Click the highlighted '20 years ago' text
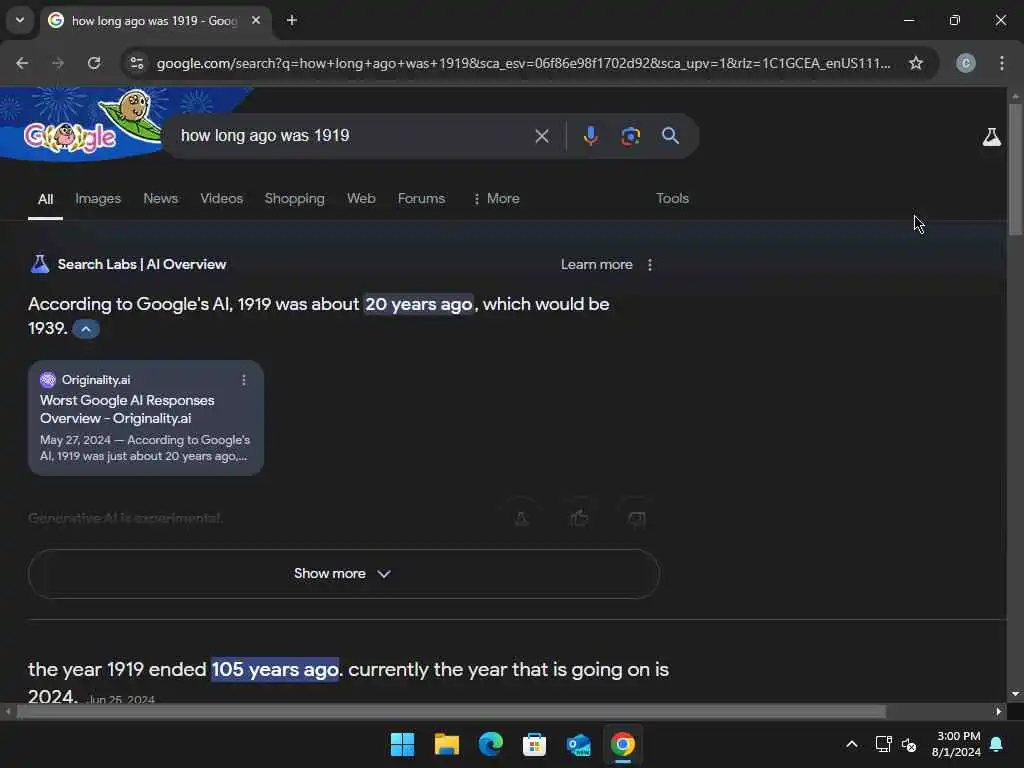Viewport: 1024px width, 768px height. [419, 304]
